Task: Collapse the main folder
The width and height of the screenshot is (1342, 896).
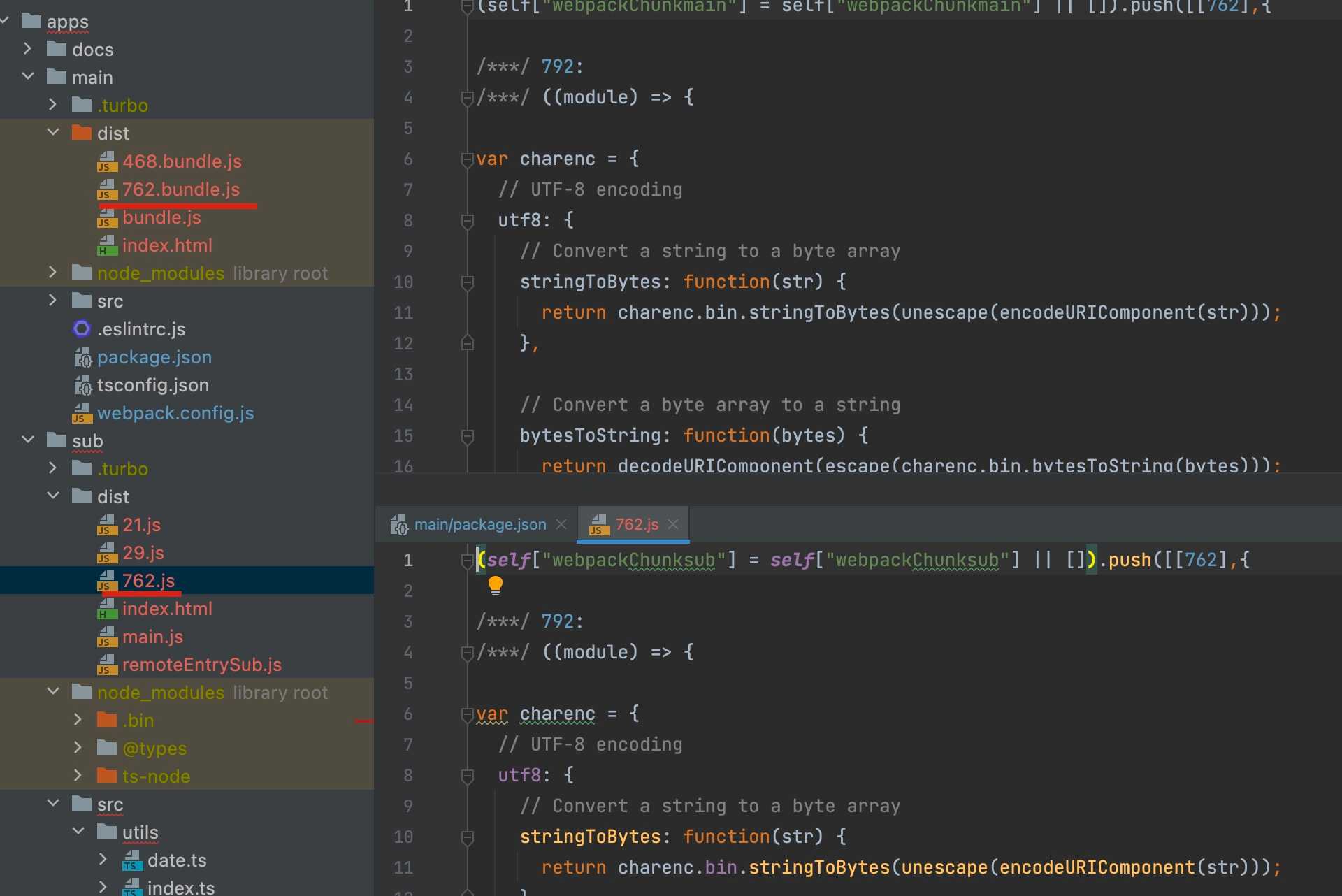Action: [28, 76]
